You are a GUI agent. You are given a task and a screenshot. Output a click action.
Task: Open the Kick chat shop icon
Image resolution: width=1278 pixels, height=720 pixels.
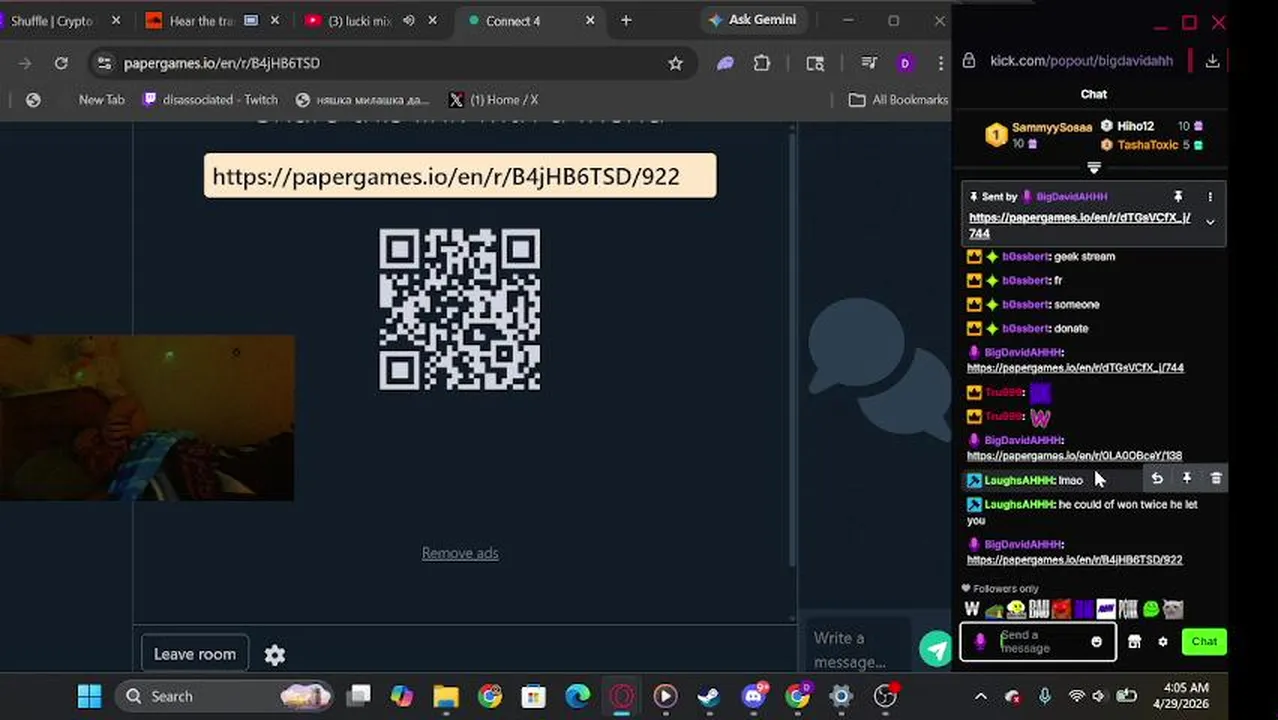tap(1134, 642)
